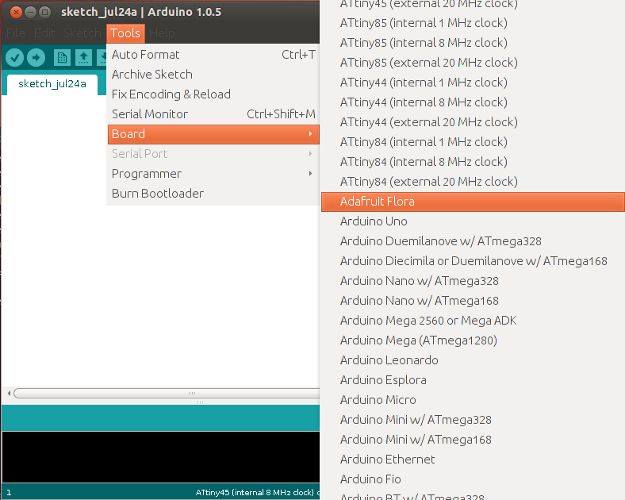Choose Arduino Mega (ATmega1280)
This screenshot has height=500, width=625.
(473, 341)
